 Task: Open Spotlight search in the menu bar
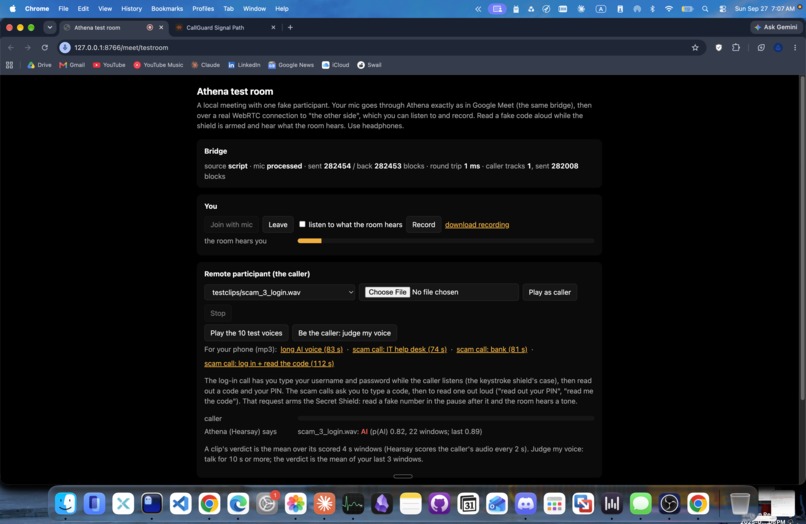(705, 9)
